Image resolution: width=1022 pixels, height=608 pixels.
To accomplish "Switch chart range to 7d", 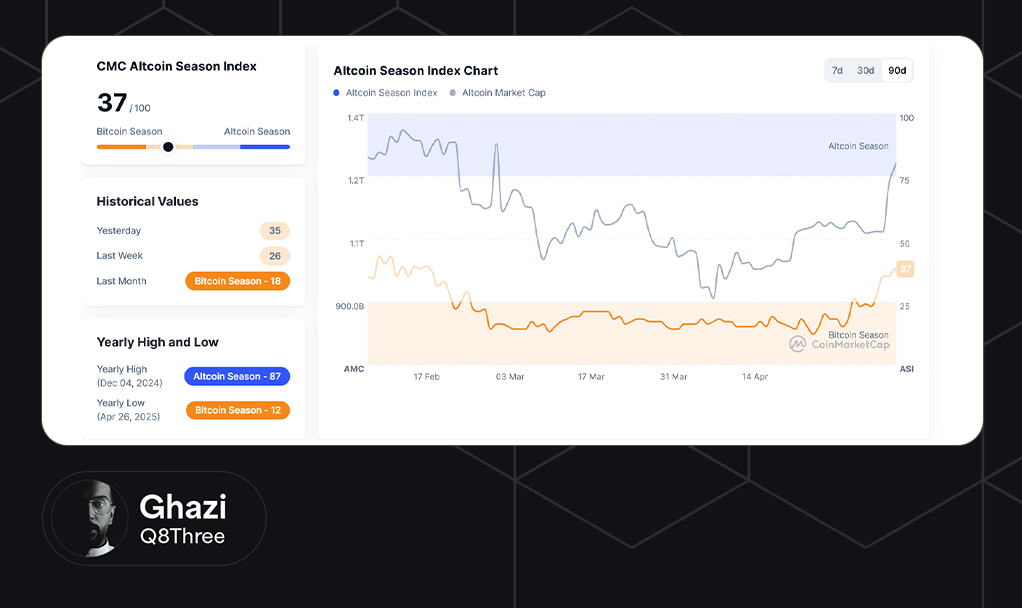I will pyautogui.click(x=837, y=70).
